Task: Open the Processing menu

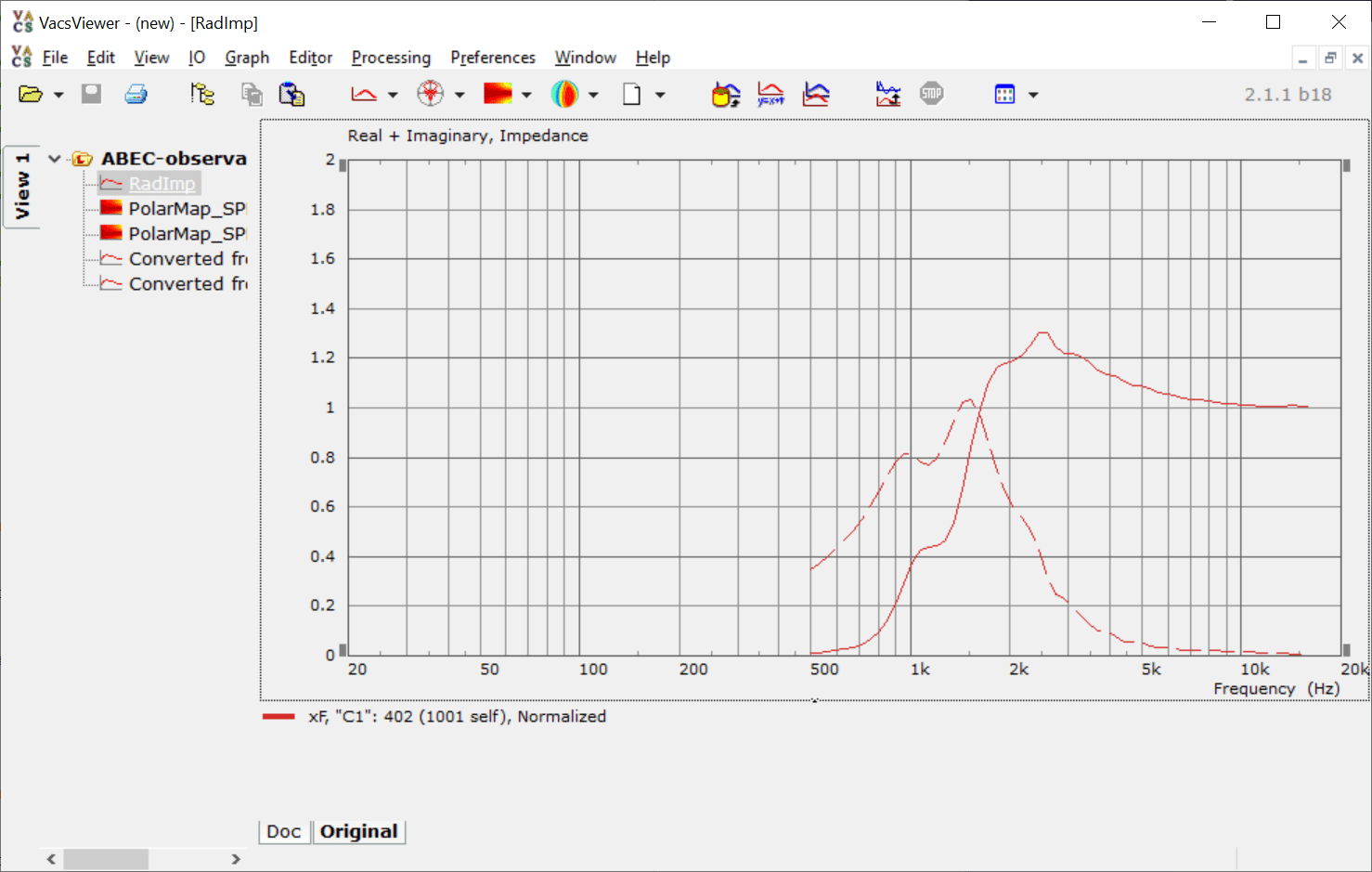Action: [391, 58]
